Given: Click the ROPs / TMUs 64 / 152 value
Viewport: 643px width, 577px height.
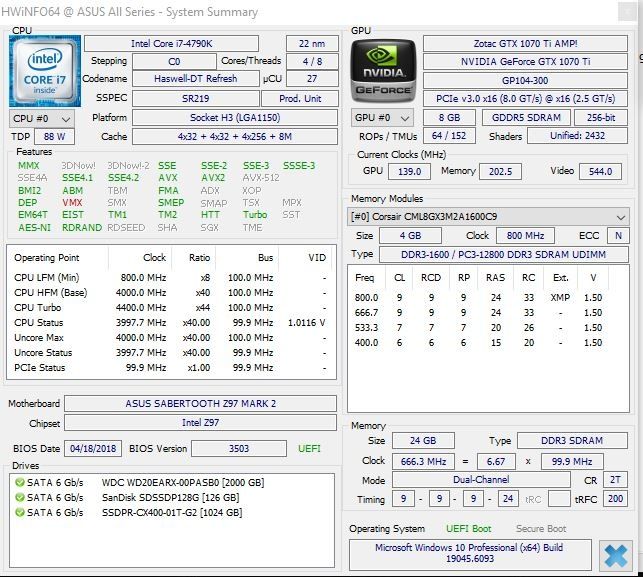Looking at the screenshot, I should pos(449,136).
